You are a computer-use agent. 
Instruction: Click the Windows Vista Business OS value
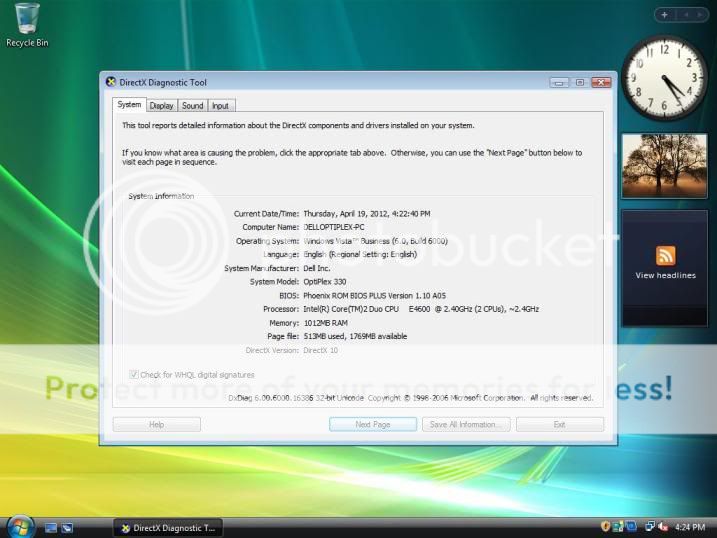point(375,241)
